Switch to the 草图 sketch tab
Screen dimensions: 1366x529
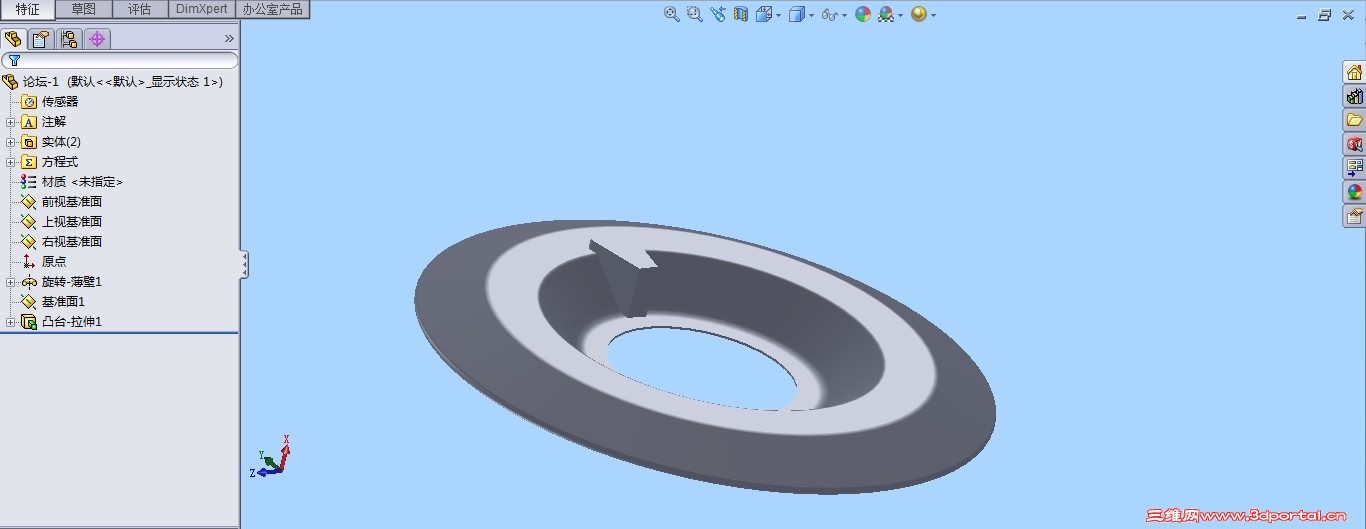pos(84,9)
